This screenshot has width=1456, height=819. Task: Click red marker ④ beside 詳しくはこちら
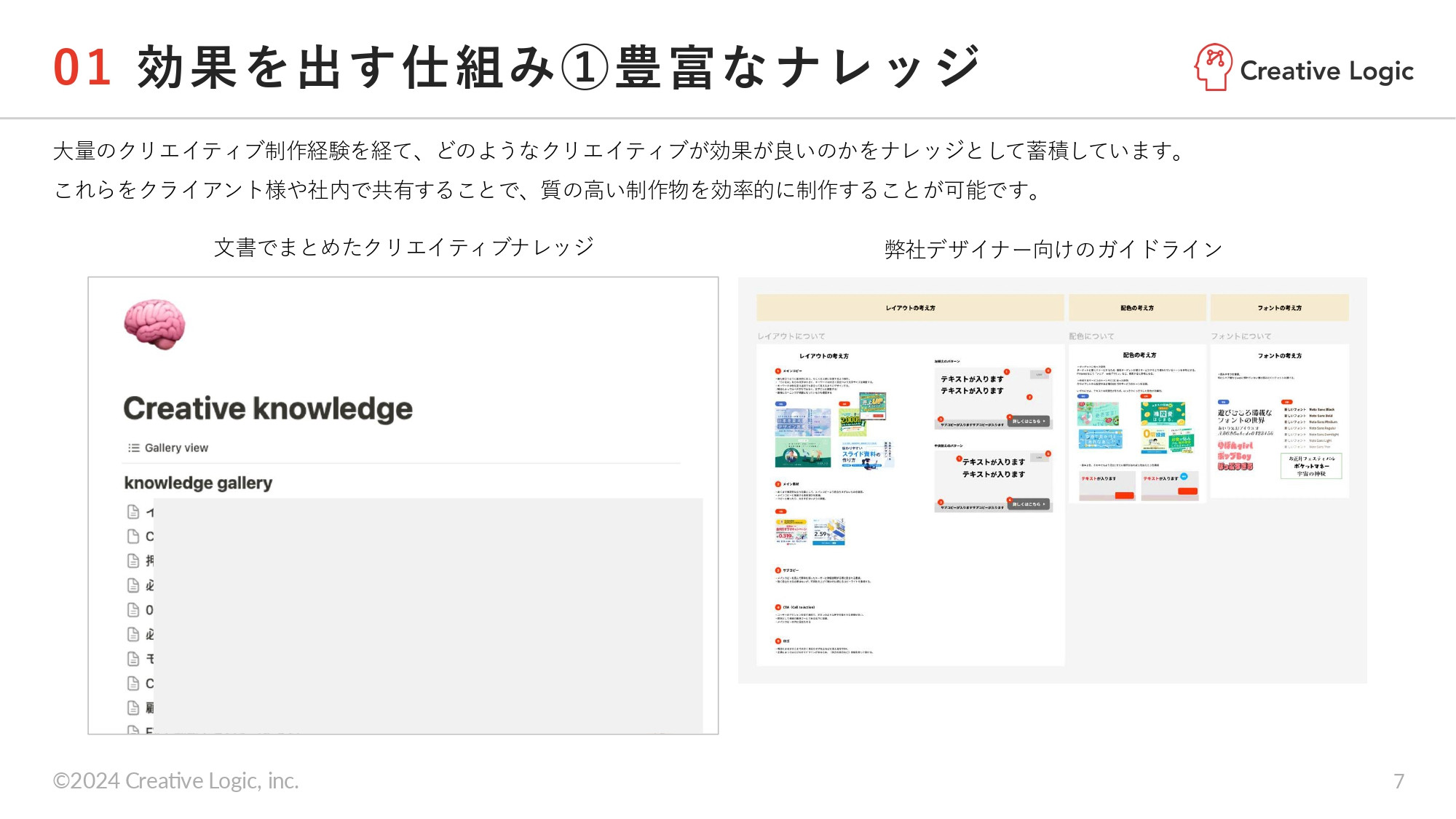pyautogui.click(x=1010, y=417)
